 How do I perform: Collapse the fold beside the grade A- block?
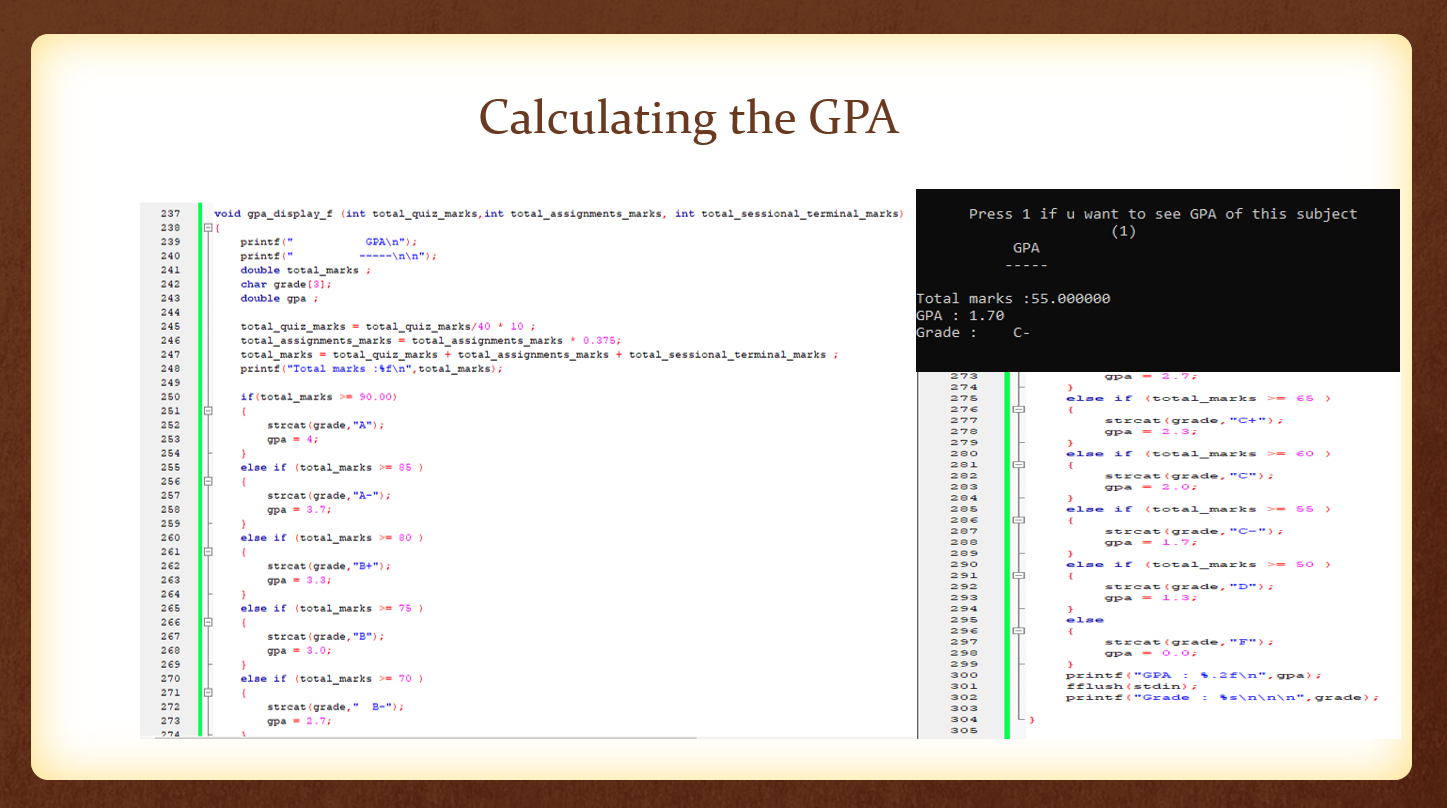(207, 481)
